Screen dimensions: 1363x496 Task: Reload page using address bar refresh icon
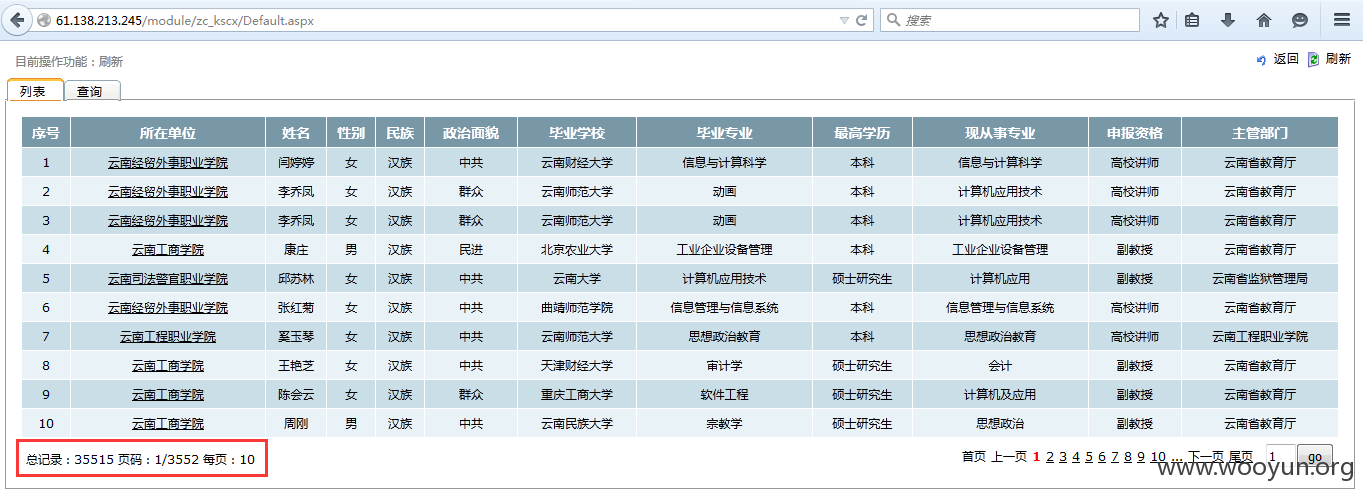coord(862,20)
